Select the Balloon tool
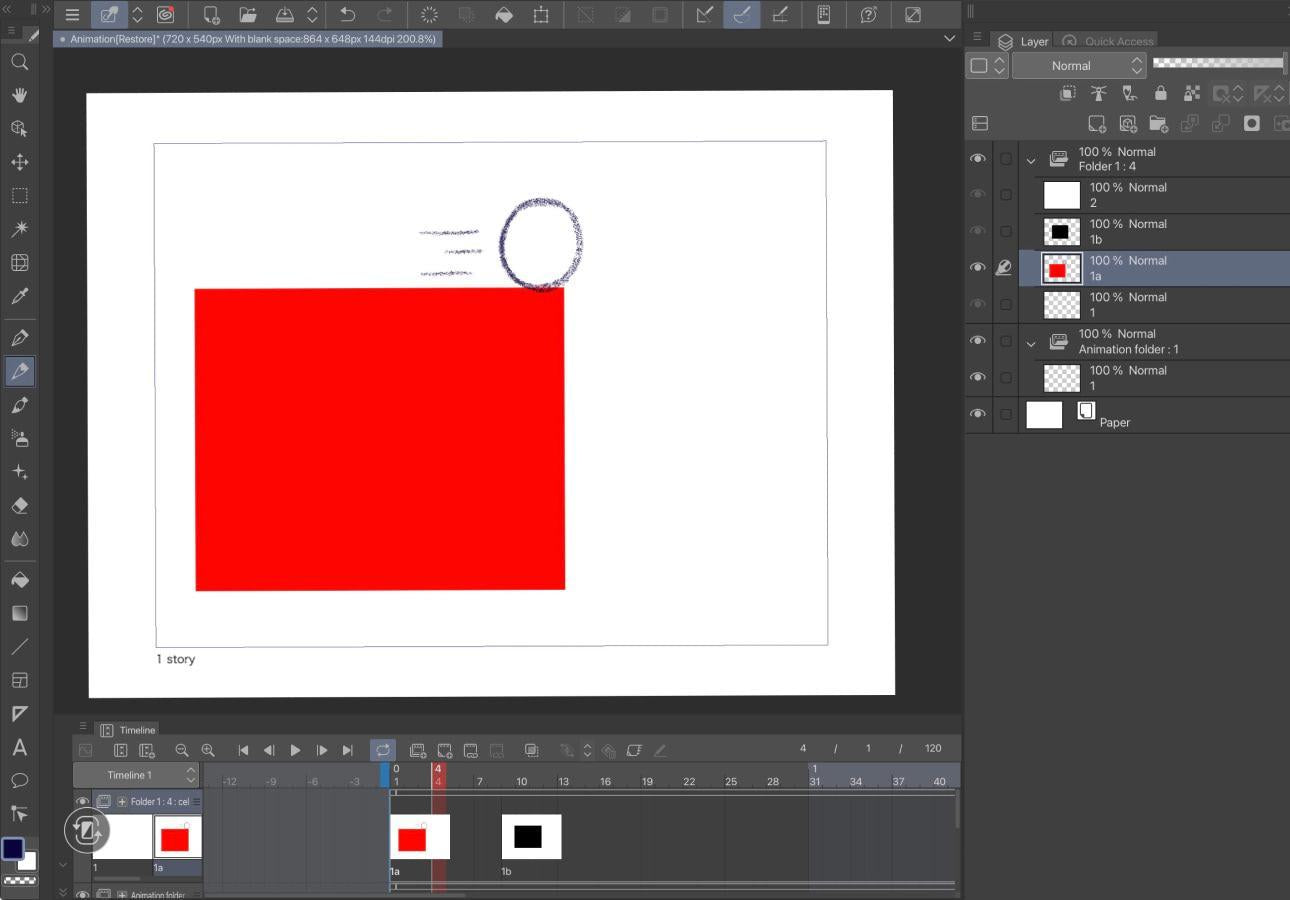This screenshot has height=900, width=1290. tap(19, 781)
